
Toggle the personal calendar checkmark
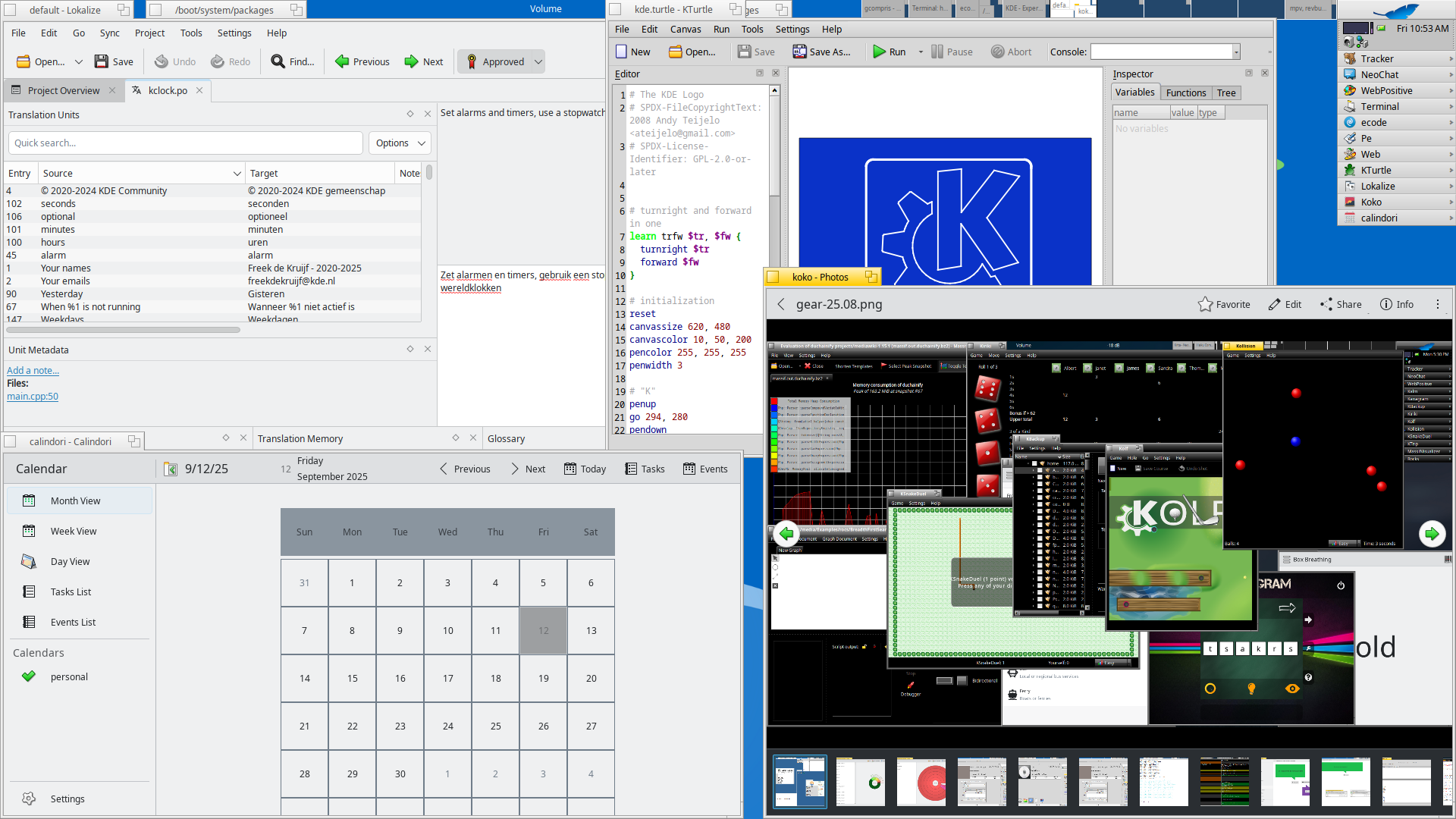point(29,676)
